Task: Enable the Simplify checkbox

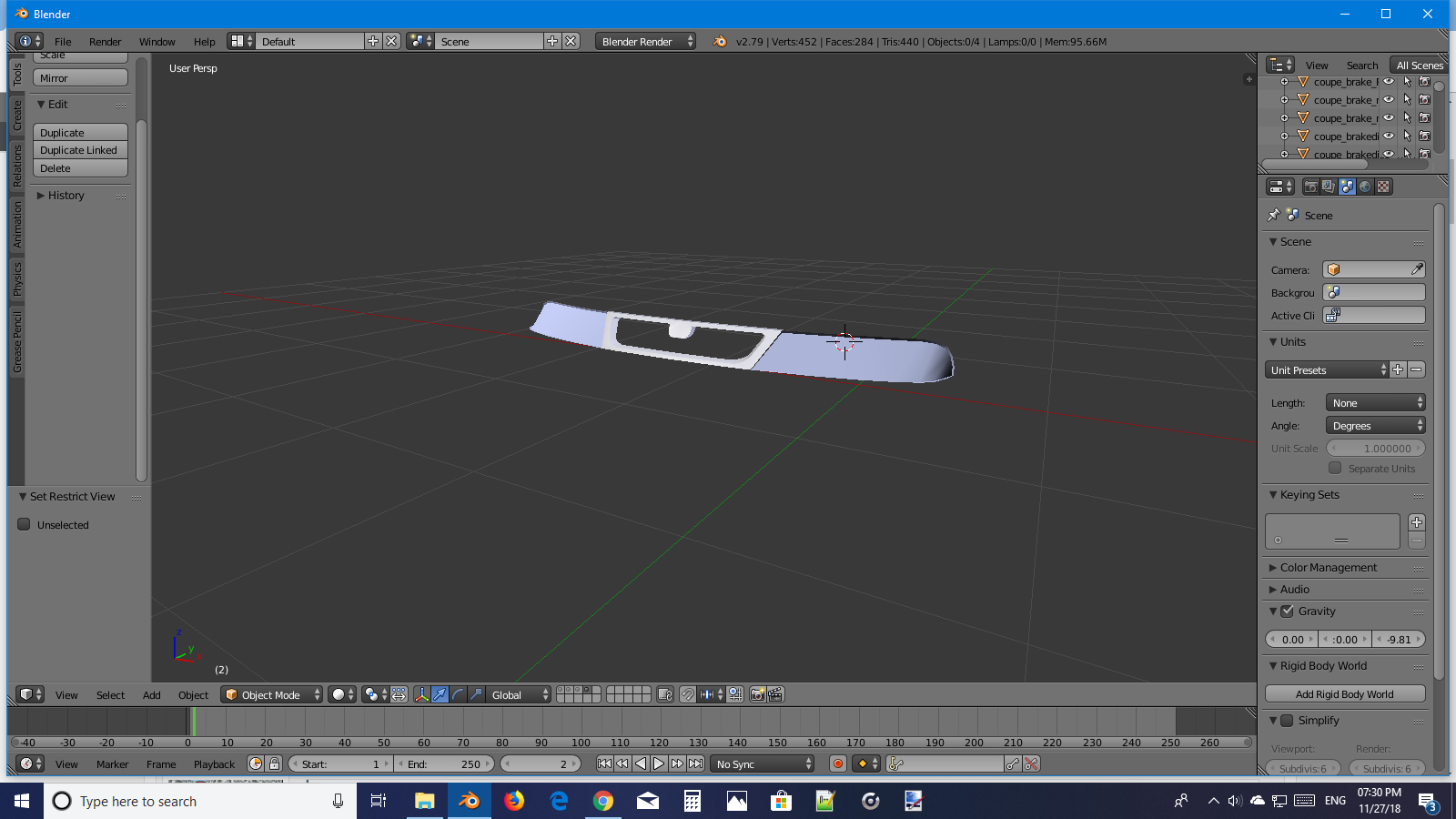Action: [x=1287, y=721]
